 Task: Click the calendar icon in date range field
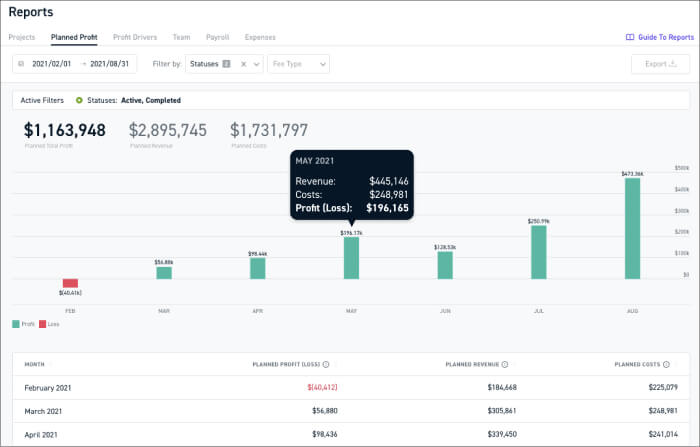(21, 64)
